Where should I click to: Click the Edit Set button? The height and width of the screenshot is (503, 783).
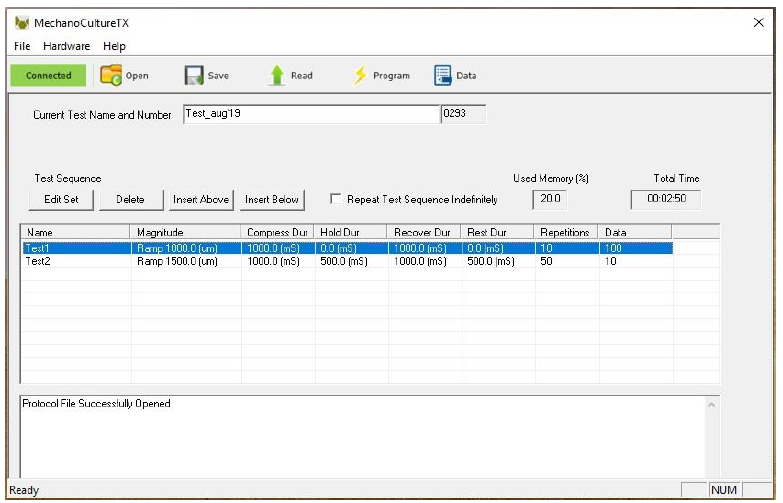coord(63,200)
